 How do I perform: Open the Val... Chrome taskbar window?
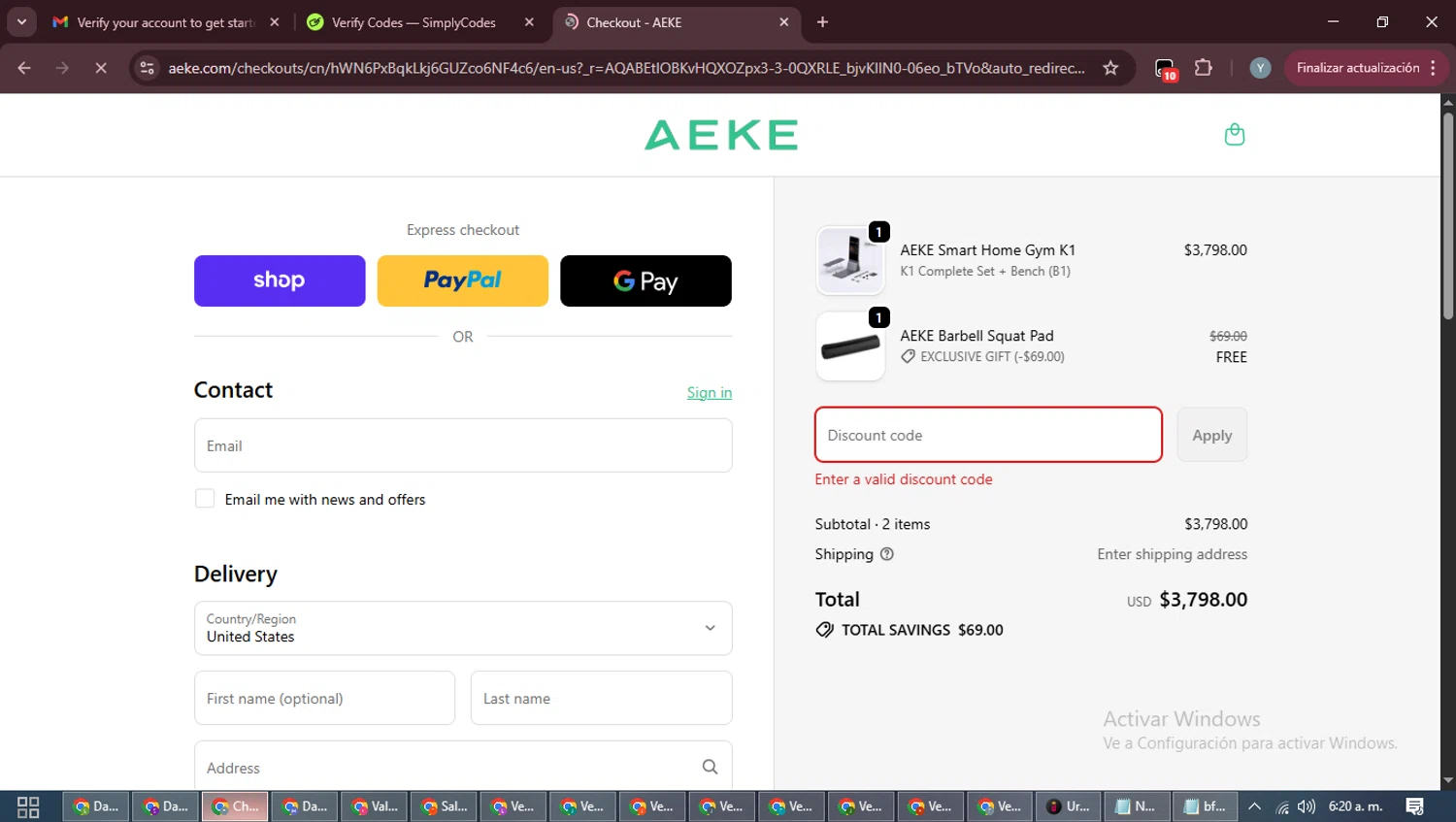374,806
